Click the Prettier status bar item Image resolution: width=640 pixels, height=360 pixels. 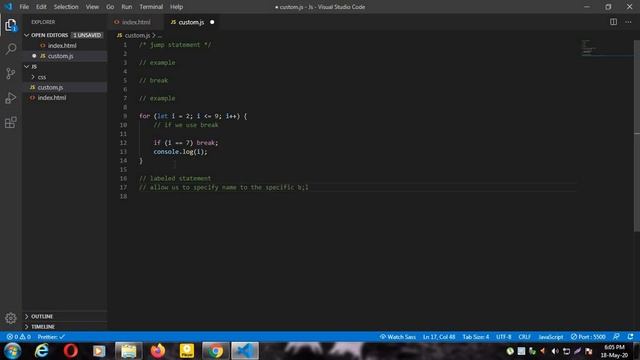(x=51, y=337)
